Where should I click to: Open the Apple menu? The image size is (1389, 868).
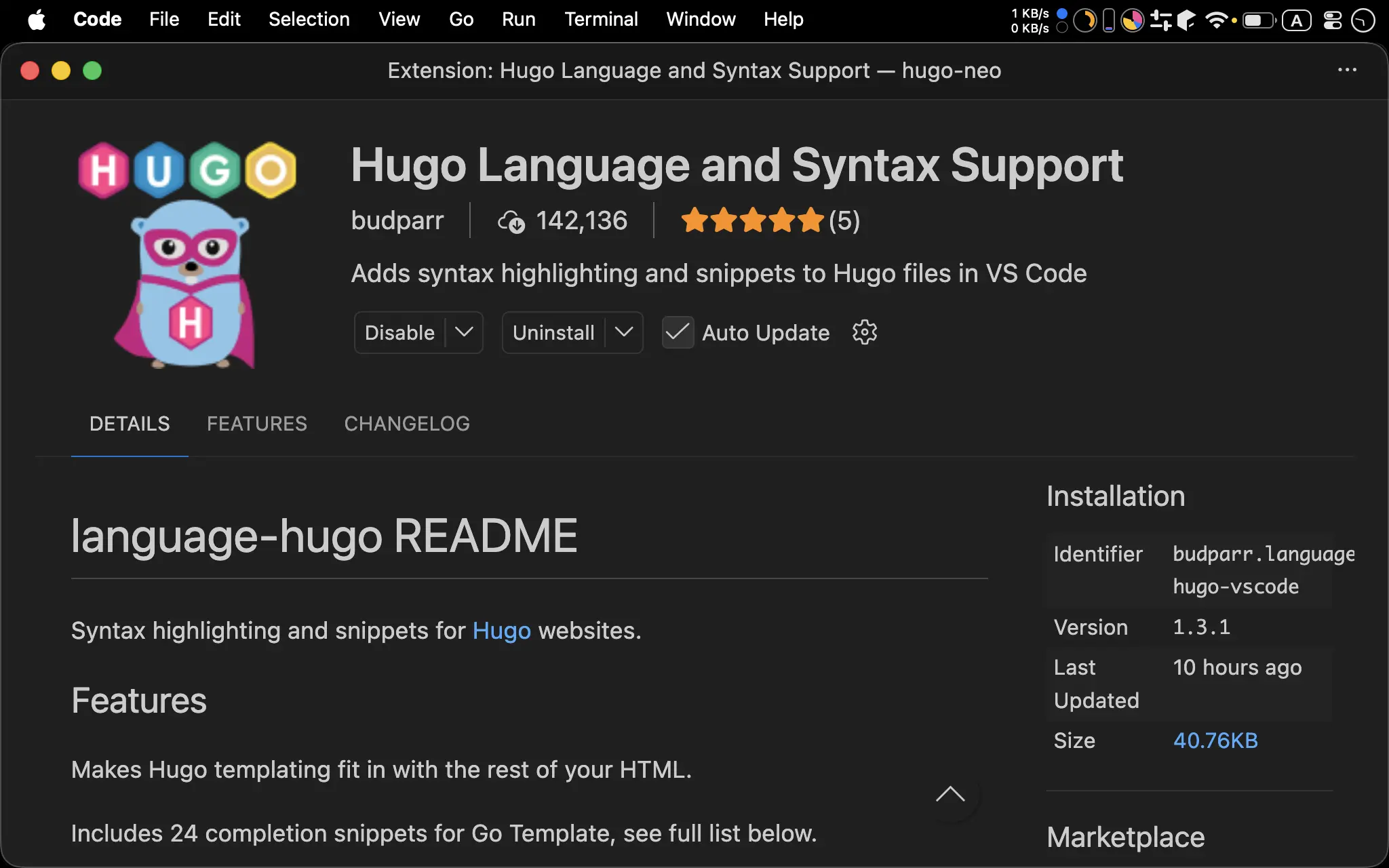pyautogui.click(x=37, y=20)
